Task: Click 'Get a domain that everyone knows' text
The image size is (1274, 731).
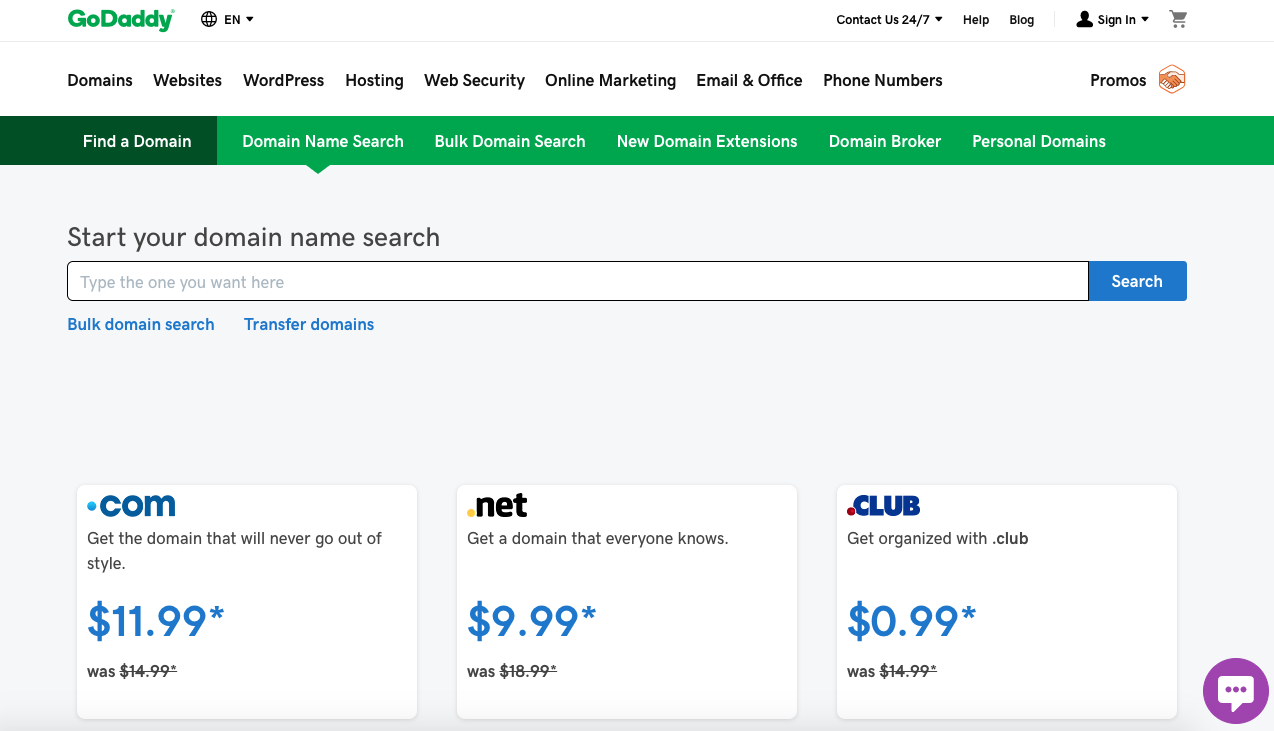Action: click(x=598, y=538)
